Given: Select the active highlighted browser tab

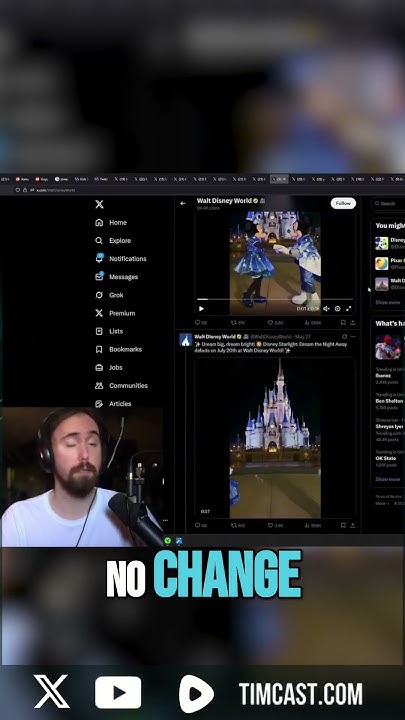Looking at the screenshot, I should tap(279, 179).
